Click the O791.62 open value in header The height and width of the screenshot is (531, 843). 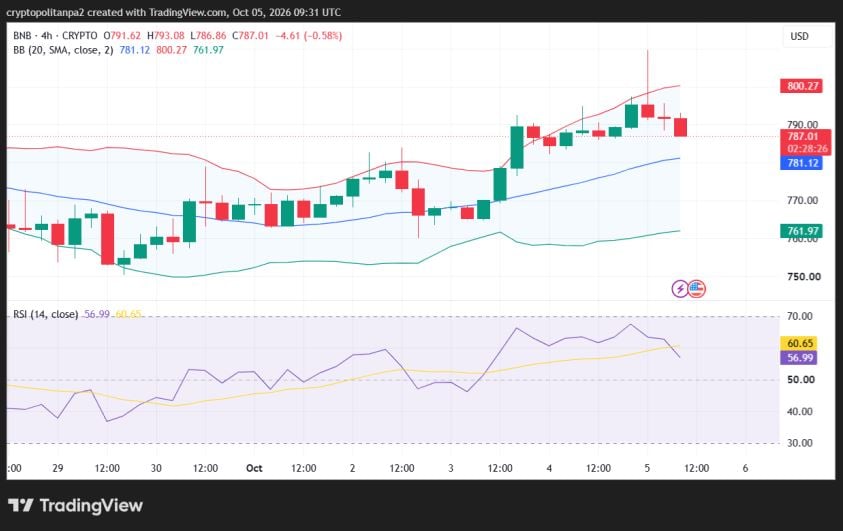click(x=122, y=35)
